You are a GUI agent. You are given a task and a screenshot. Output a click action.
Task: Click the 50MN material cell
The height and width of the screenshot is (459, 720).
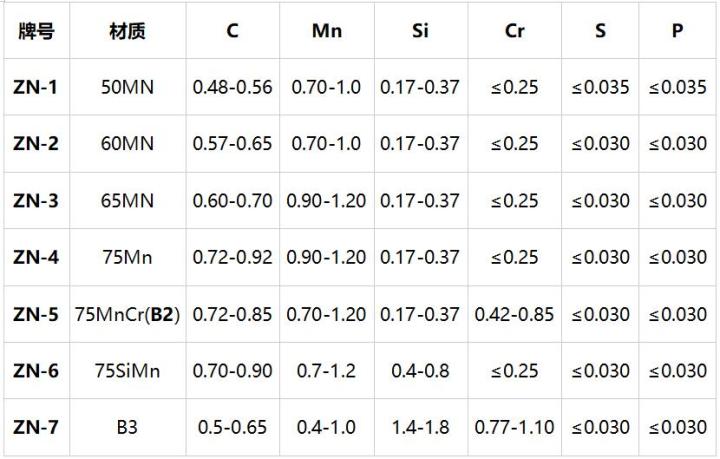pyautogui.click(x=127, y=87)
